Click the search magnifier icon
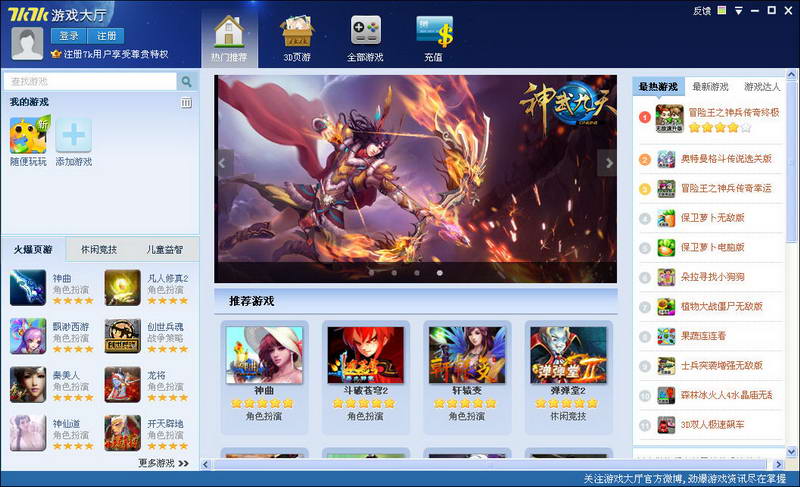Viewport: 800px width, 487px height. tap(186, 81)
